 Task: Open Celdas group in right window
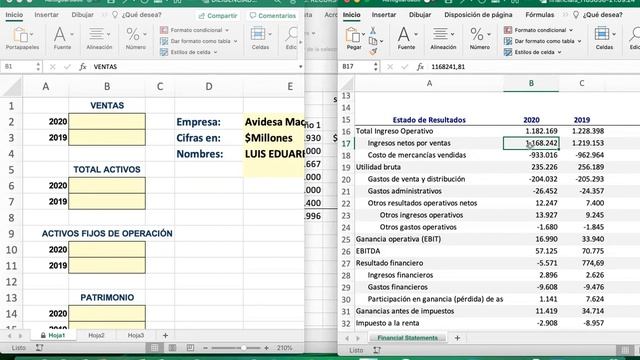[x=604, y=38]
